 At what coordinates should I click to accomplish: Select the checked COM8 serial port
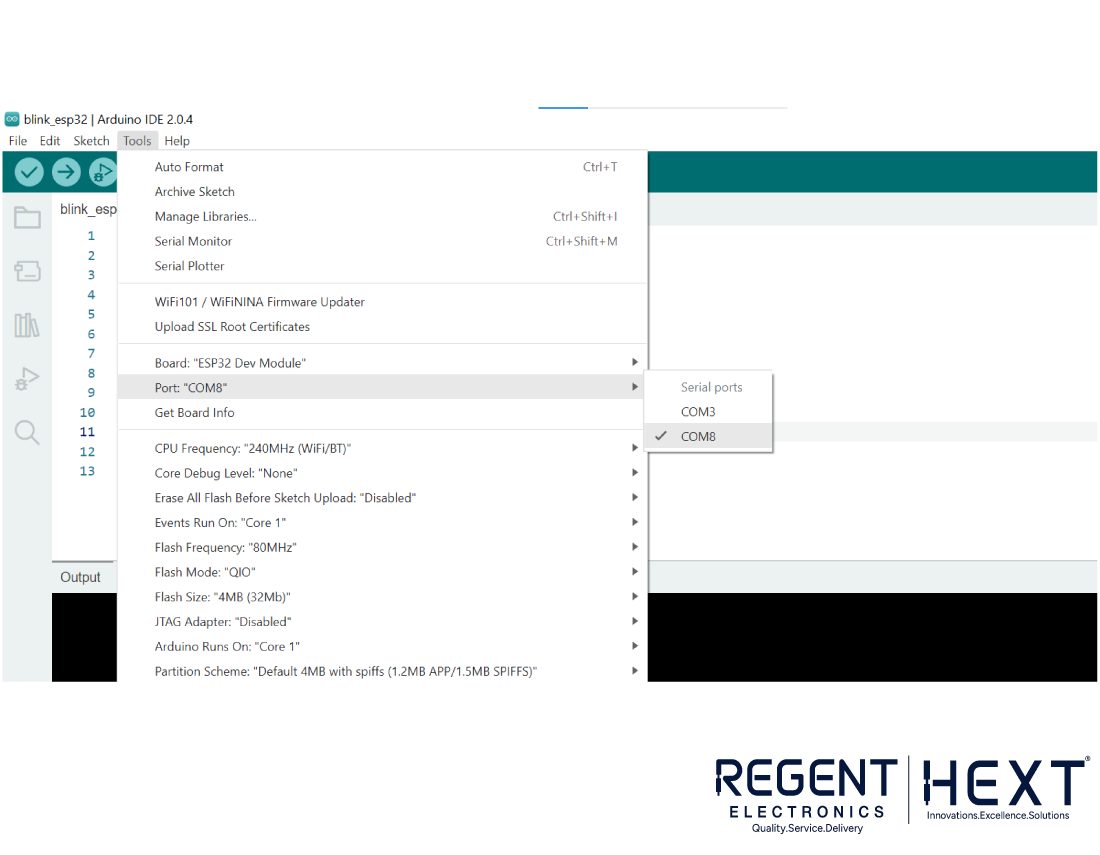click(x=698, y=437)
